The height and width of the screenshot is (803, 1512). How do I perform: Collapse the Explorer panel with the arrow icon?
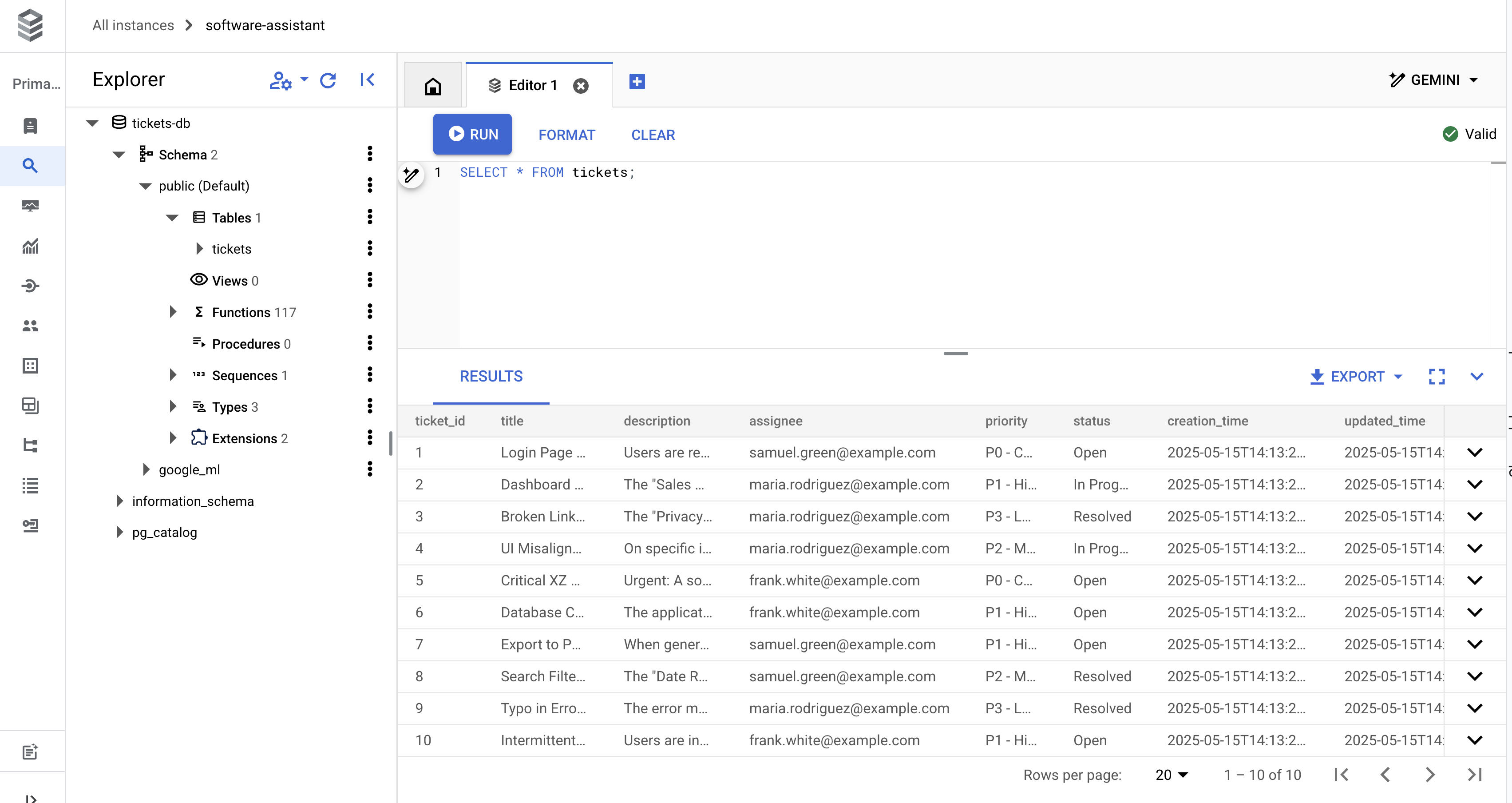tap(367, 80)
